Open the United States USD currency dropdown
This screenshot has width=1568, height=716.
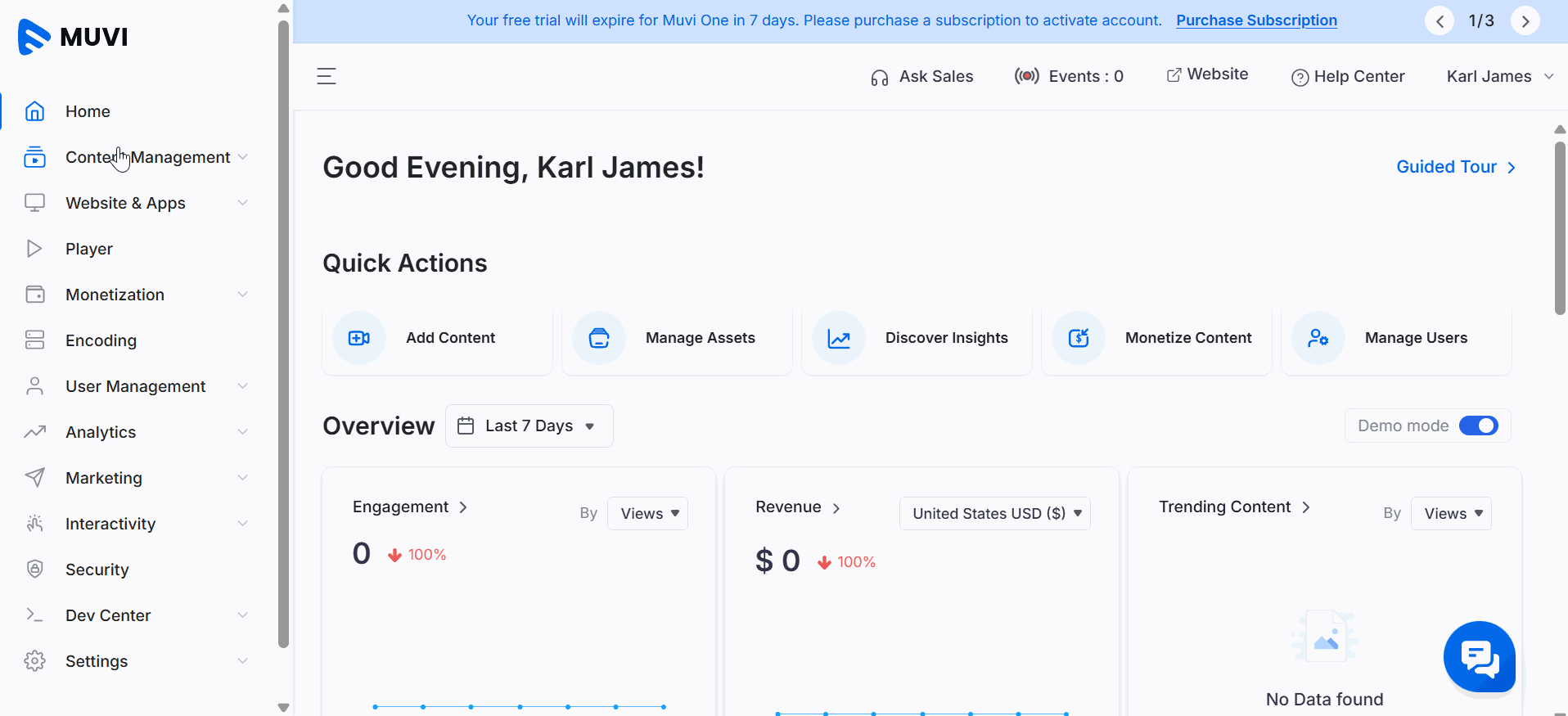click(x=995, y=513)
